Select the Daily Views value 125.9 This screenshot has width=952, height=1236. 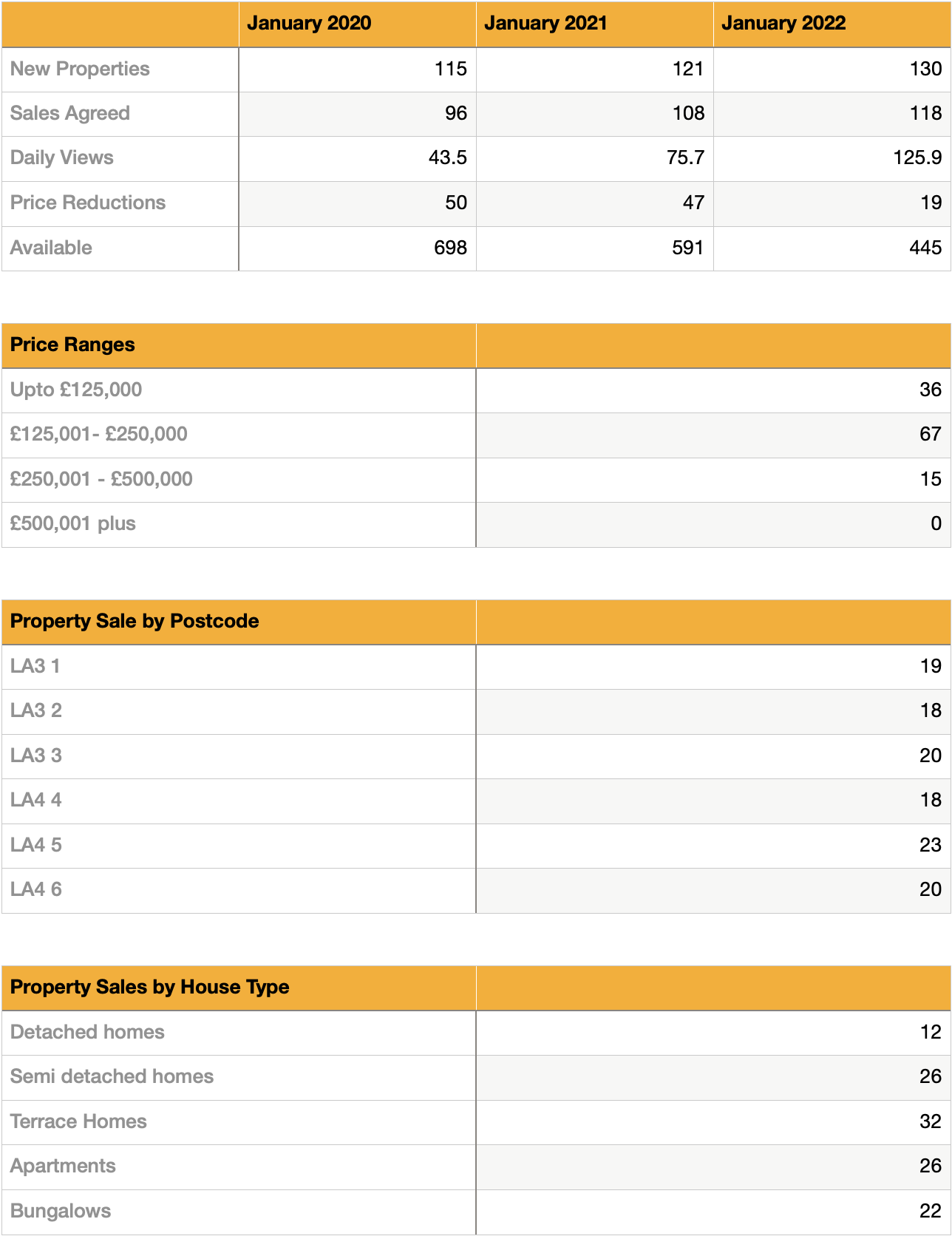(917, 157)
